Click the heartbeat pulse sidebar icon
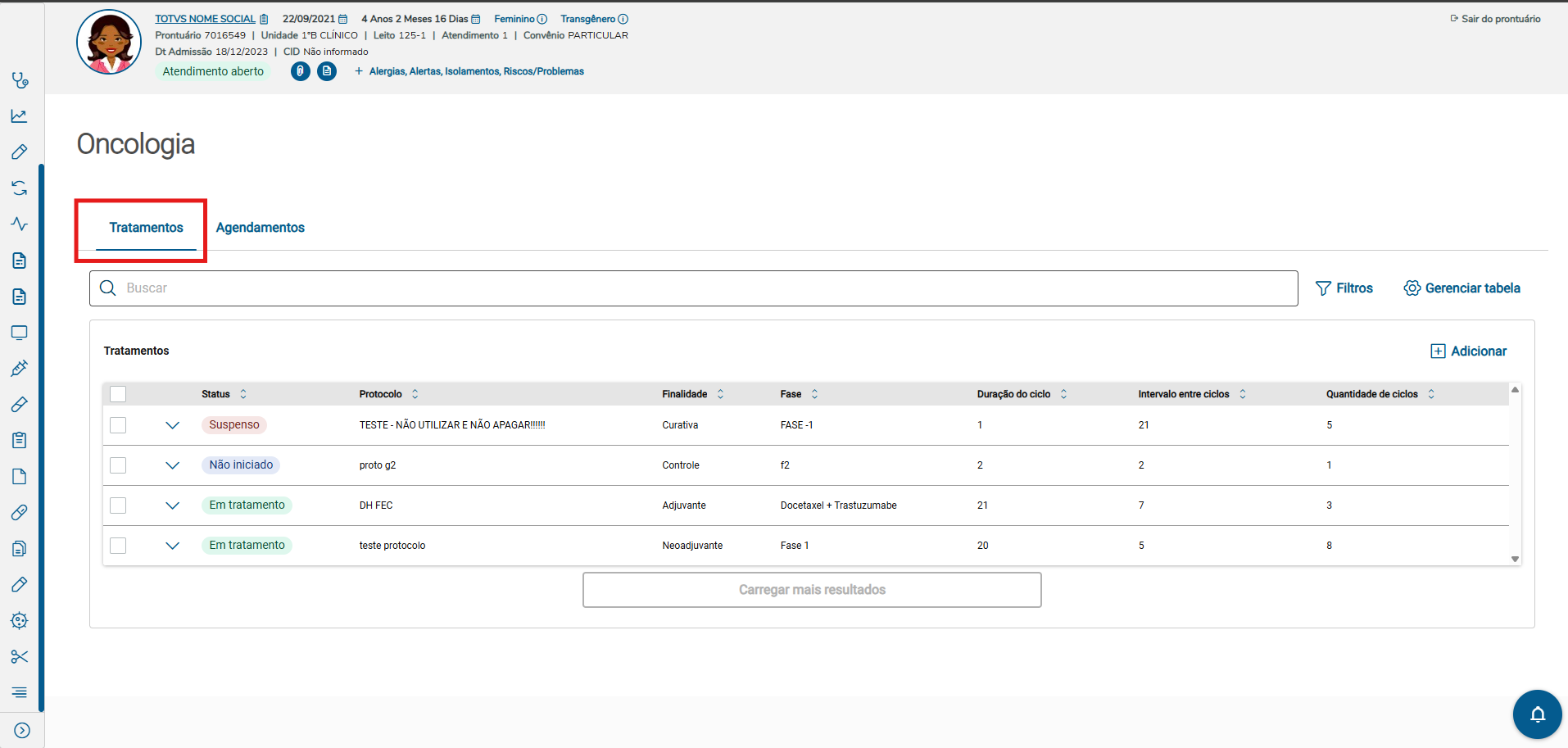 [20, 224]
